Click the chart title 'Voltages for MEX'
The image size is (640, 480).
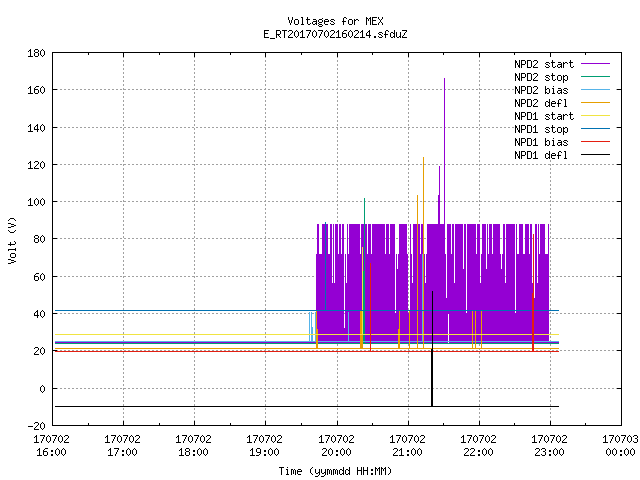tap(335, 21)
